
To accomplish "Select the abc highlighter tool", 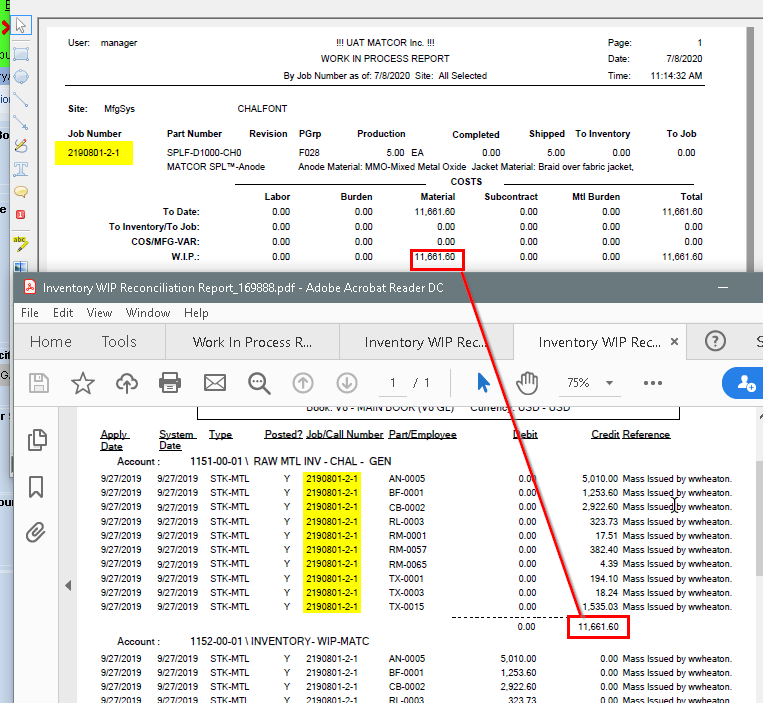I will pyautogui.click(x=21, y=243).
